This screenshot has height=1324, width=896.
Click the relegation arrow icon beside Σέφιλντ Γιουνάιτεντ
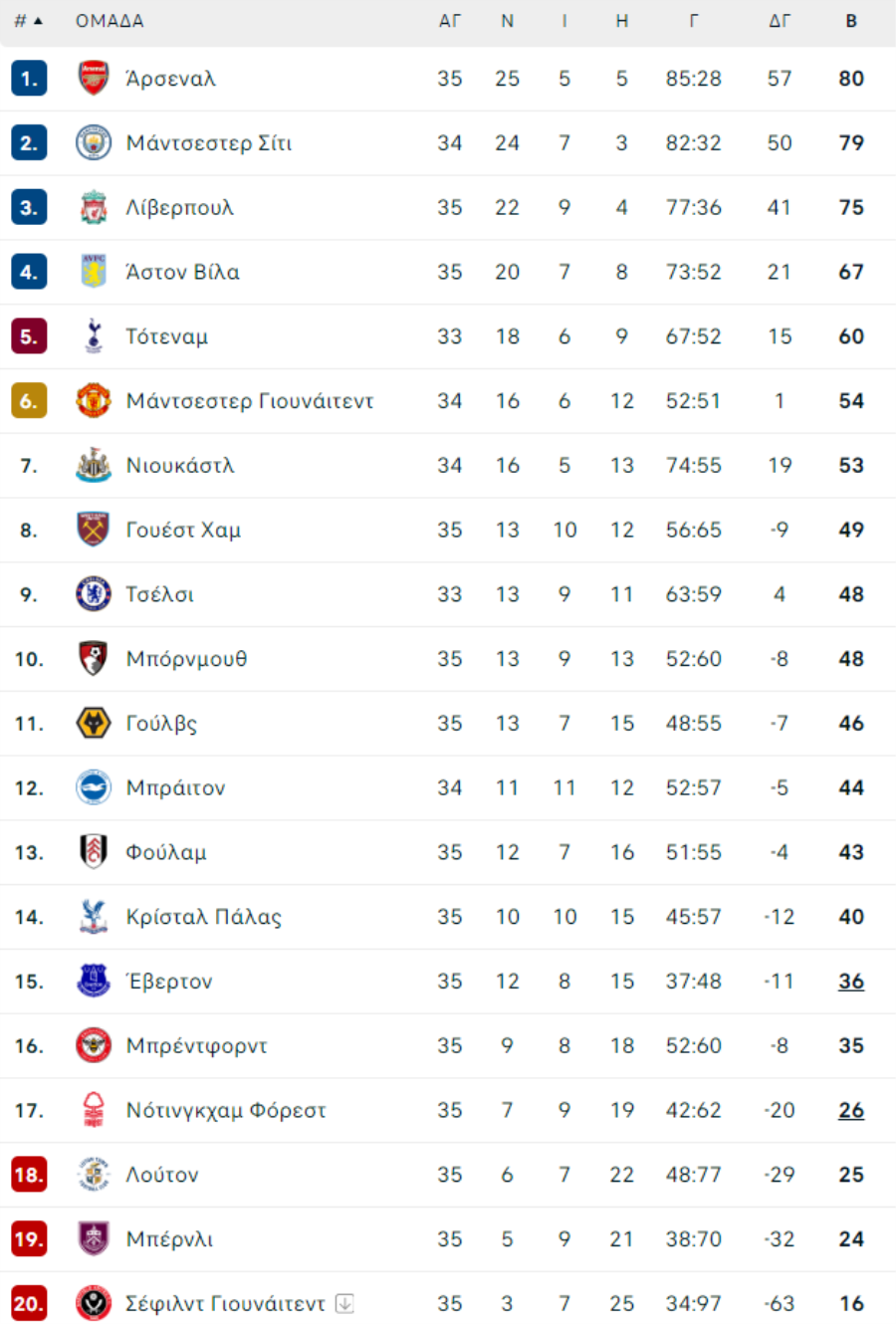pyautogui.click(x=344, y=1303)
